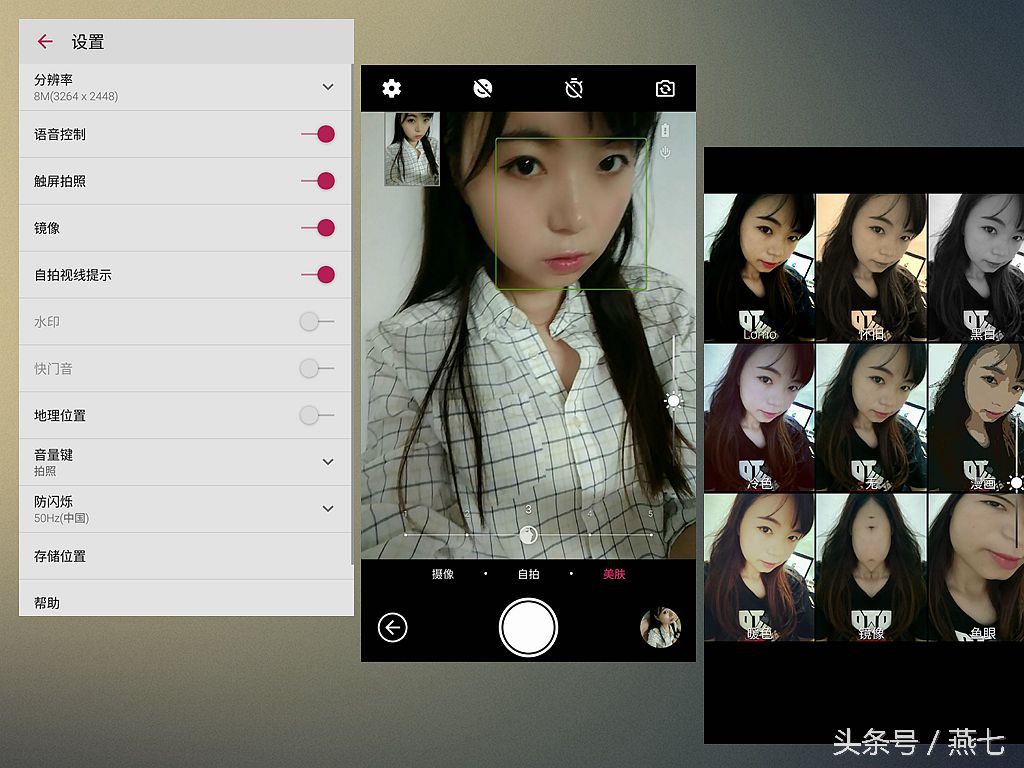Tap the face focus box in the viewfinder
This screenshot has height=768, width=1024.
571,214
